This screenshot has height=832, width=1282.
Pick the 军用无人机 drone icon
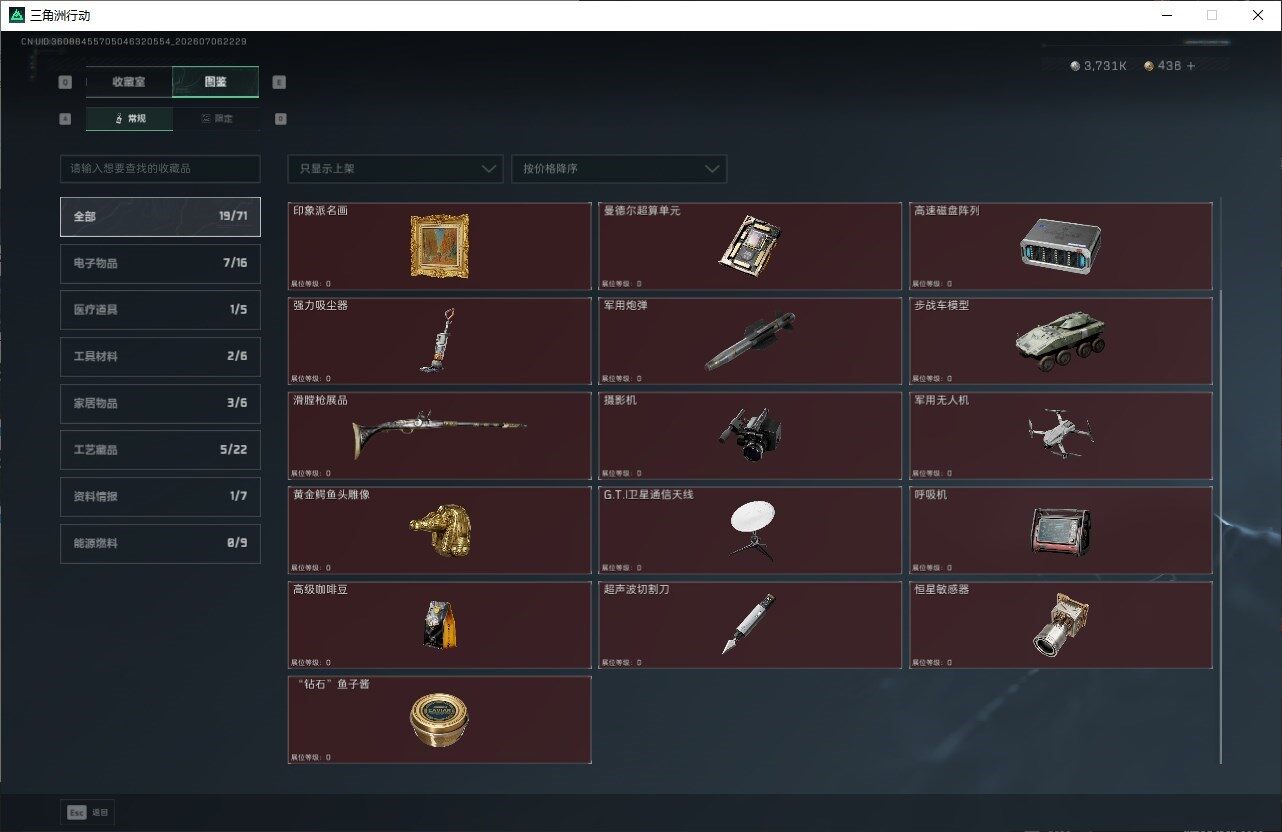[x=1060, y=433]
